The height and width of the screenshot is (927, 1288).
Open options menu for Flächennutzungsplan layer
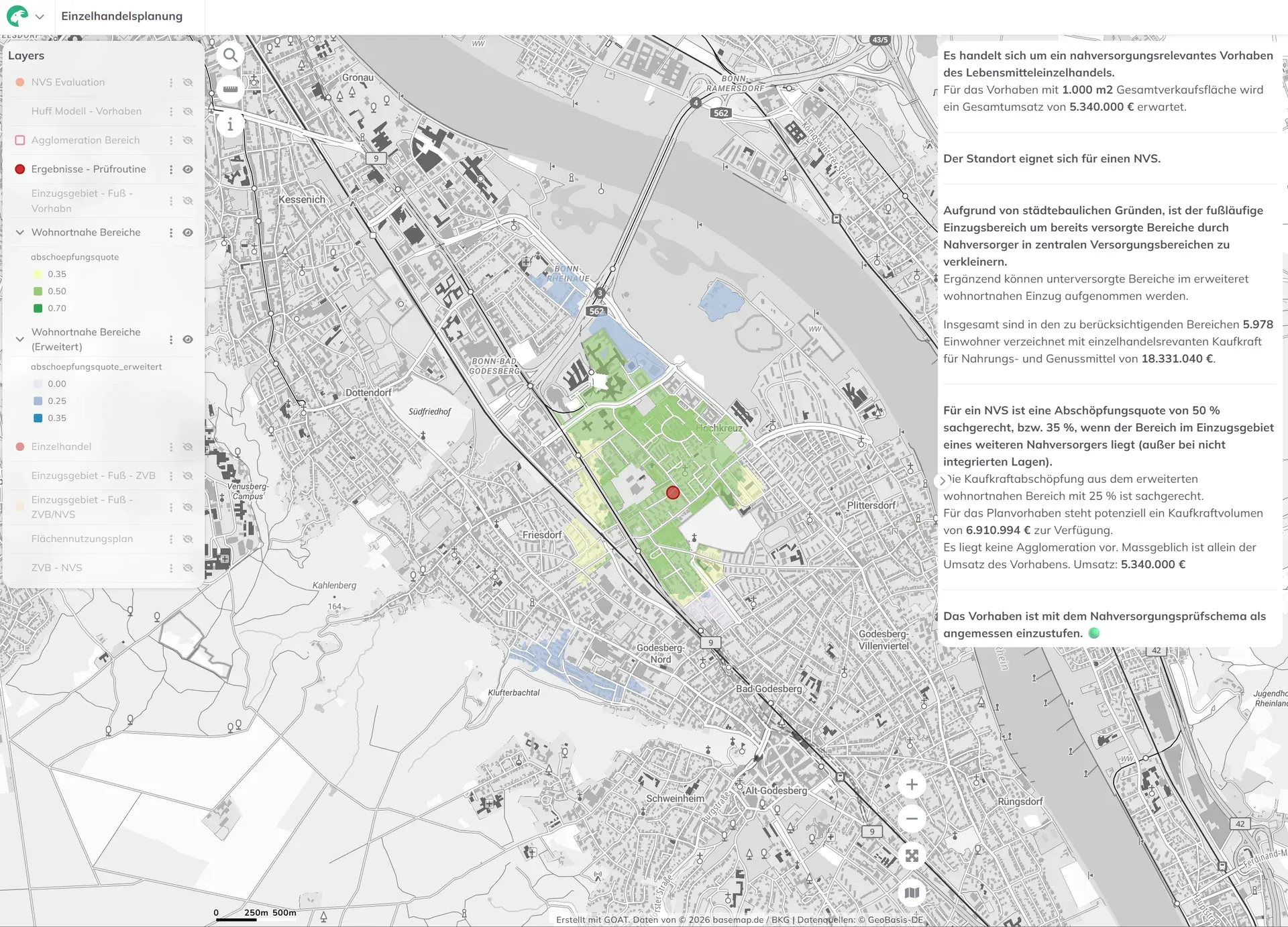coord(171,539)
